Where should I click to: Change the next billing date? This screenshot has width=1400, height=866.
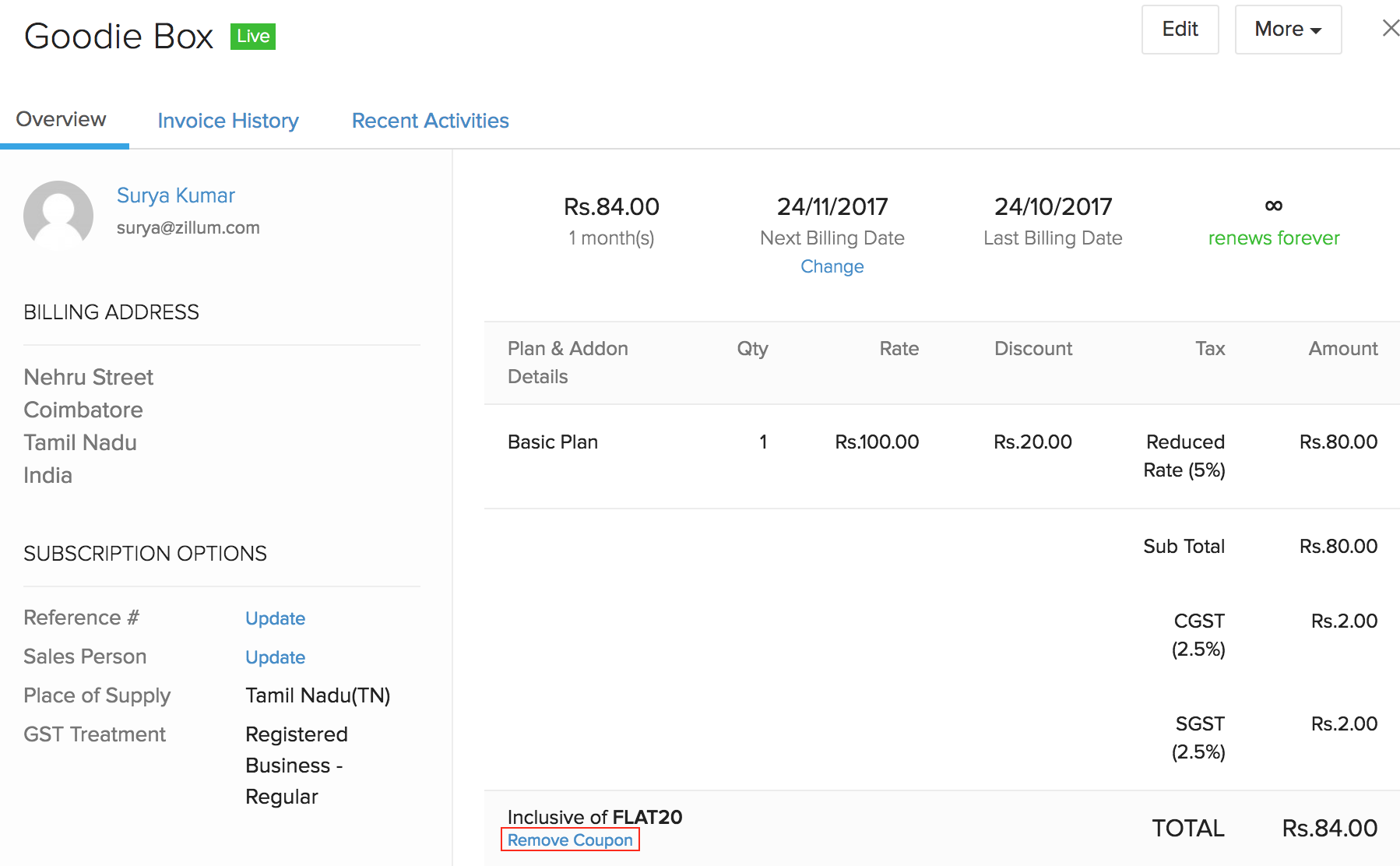[832, 266]
